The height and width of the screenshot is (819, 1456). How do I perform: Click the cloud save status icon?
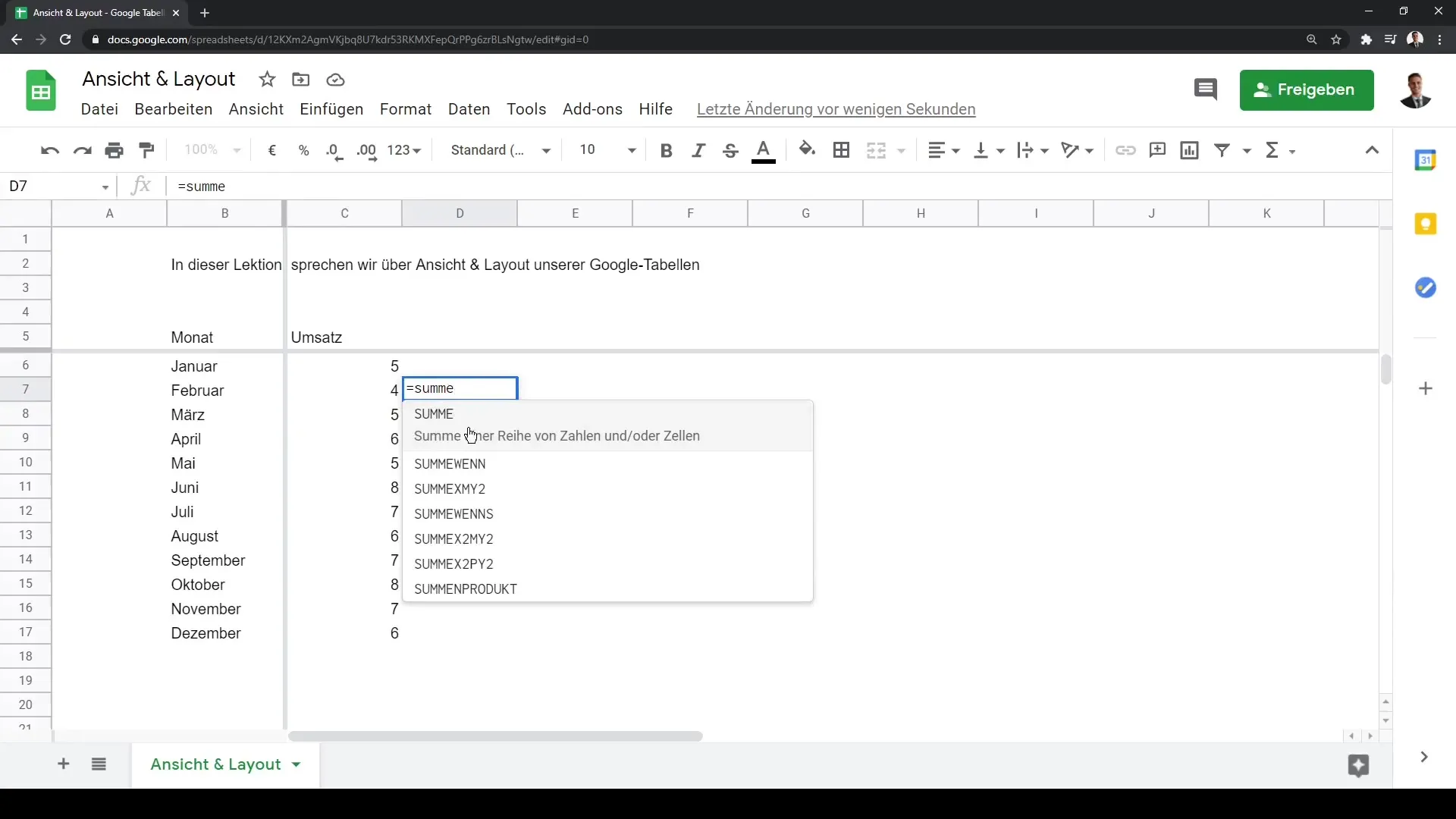335,80
